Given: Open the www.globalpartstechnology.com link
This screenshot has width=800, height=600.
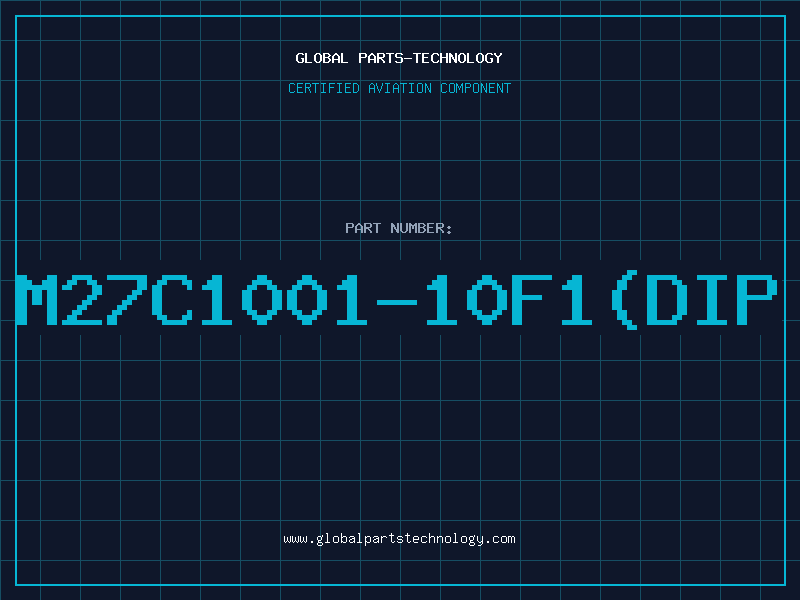Looking at the screenshot, I should click(x=399, y=539).
